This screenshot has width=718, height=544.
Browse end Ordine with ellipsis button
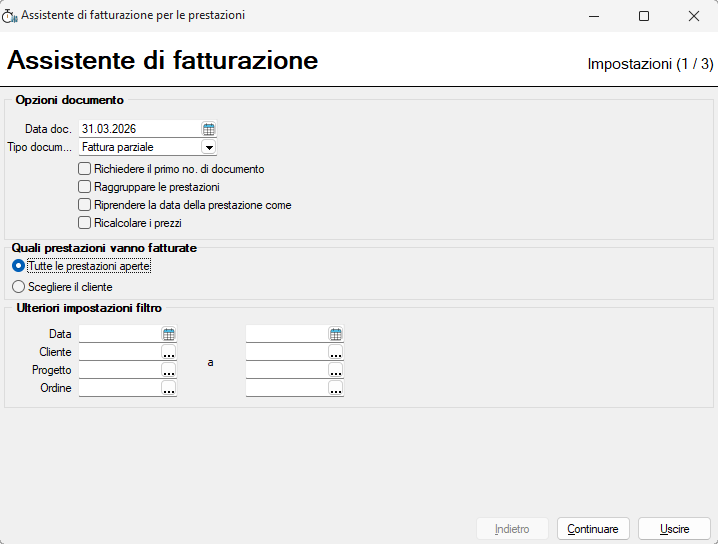(x=336, y=389)
